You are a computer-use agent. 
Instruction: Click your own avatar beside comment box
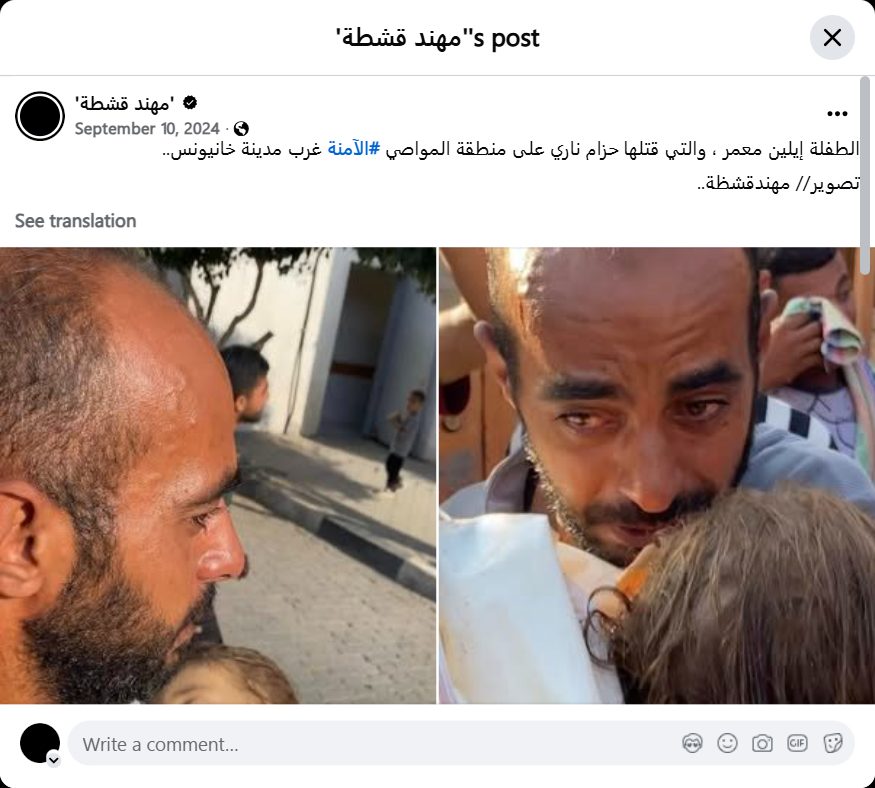40,743
